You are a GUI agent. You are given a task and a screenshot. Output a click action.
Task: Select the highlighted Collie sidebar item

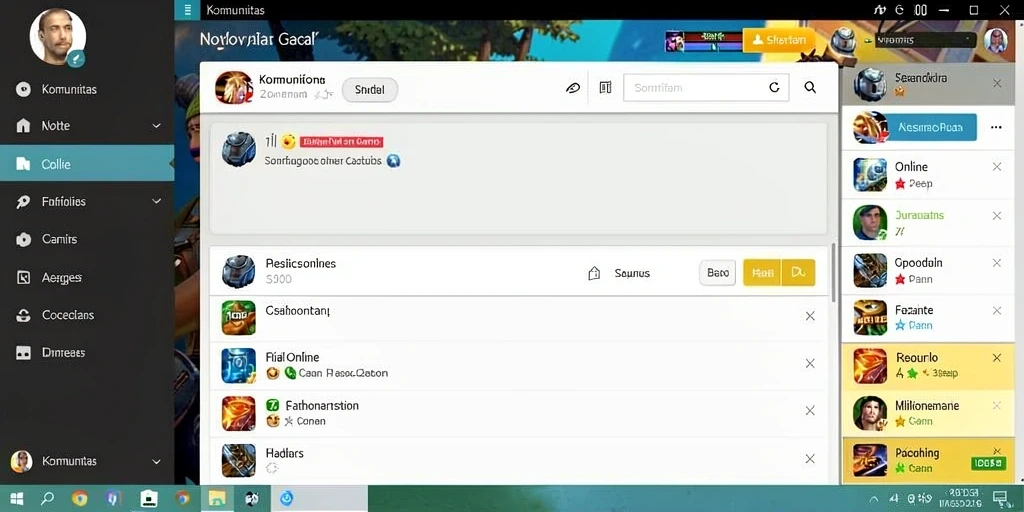pos(87,164)
